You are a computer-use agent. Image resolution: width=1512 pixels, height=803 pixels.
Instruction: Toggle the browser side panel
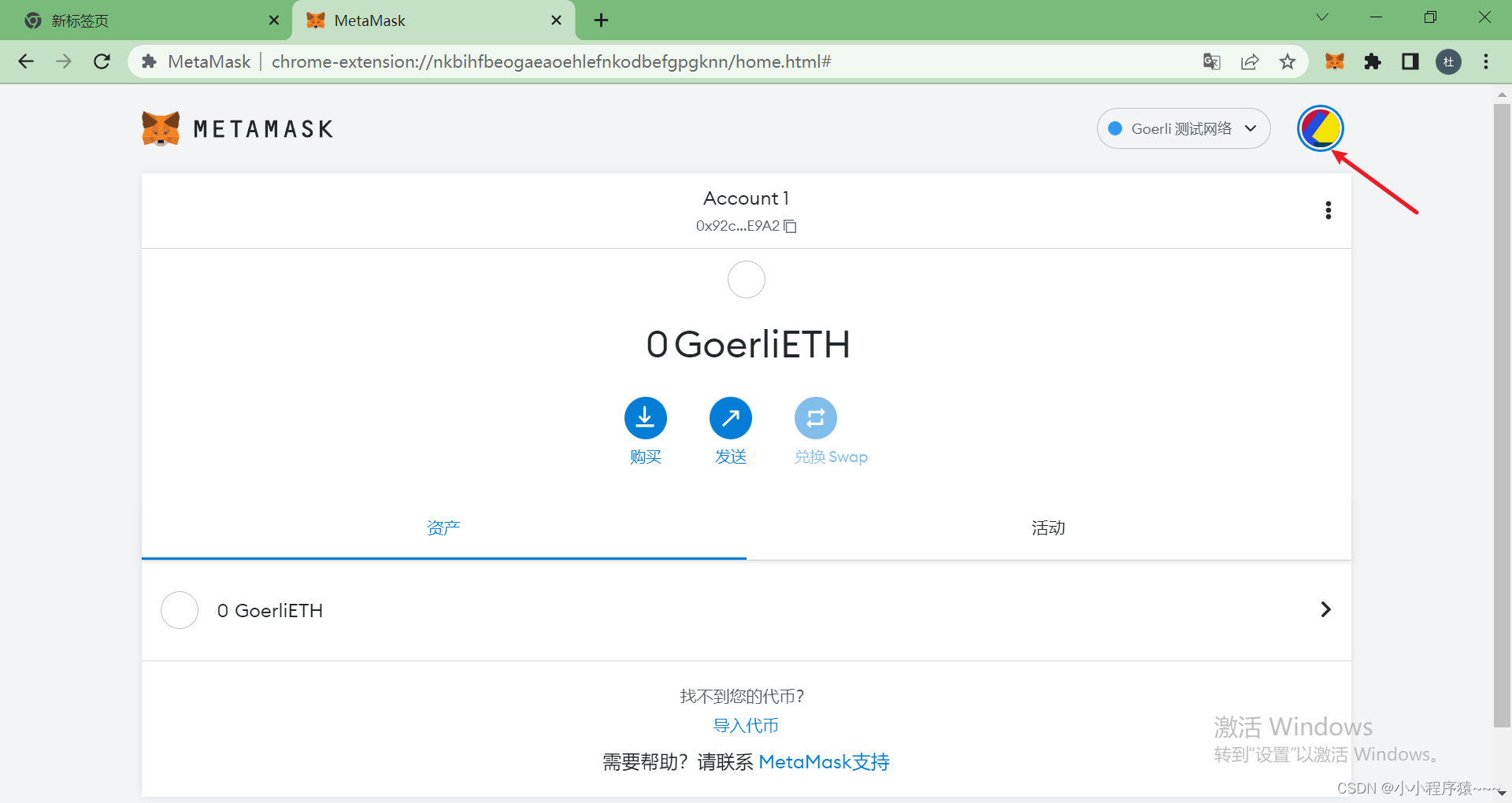[1410, 61]
